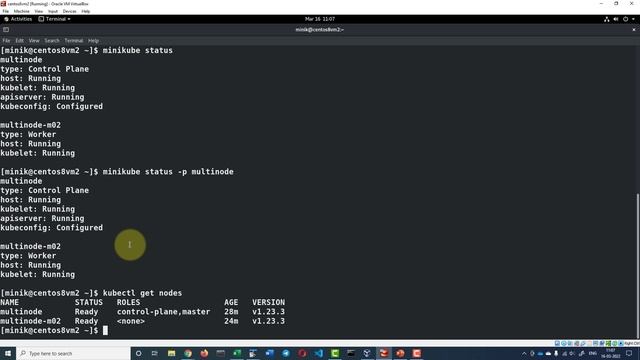Click the first 'kubeconfig: Configured' line
The height and width of the screenshot is (360, 640).
51,106
